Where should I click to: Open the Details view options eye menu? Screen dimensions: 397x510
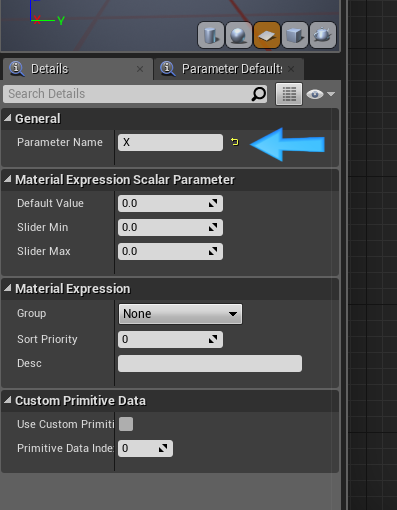coord(320,94)
